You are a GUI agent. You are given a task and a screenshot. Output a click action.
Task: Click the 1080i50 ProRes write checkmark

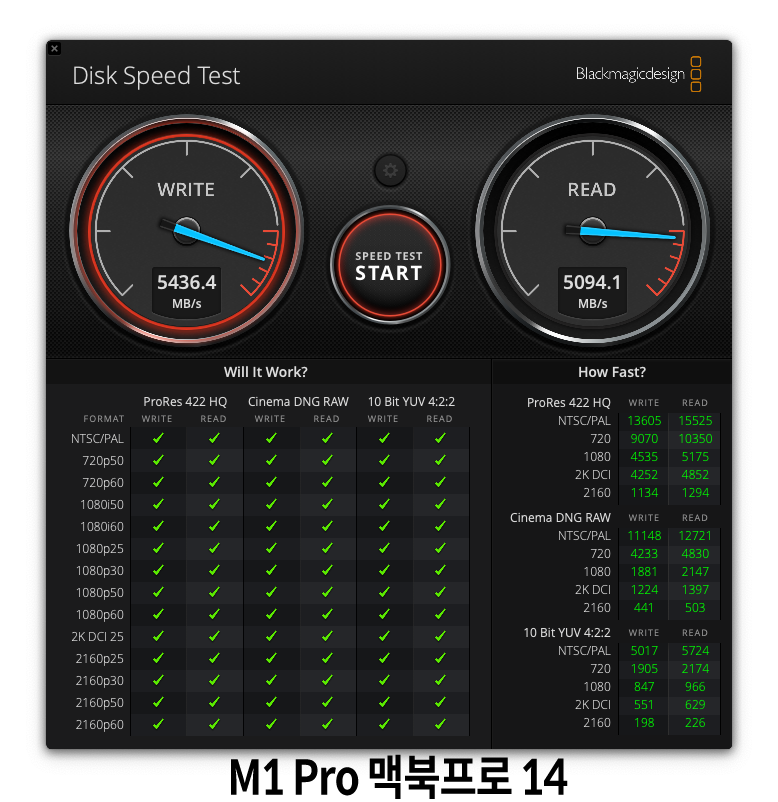(158, 504)
